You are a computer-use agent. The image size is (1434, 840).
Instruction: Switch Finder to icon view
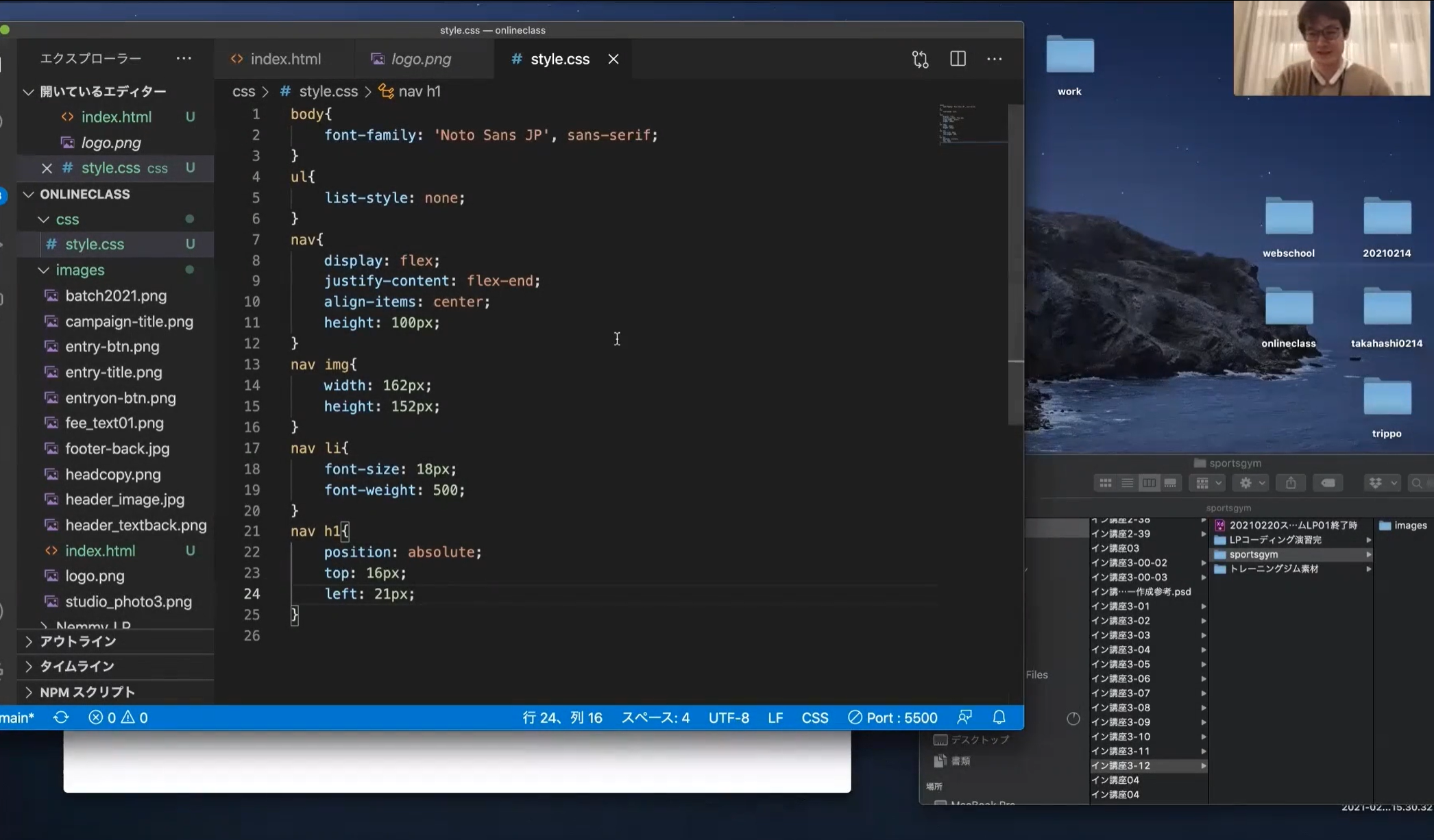1105,483
